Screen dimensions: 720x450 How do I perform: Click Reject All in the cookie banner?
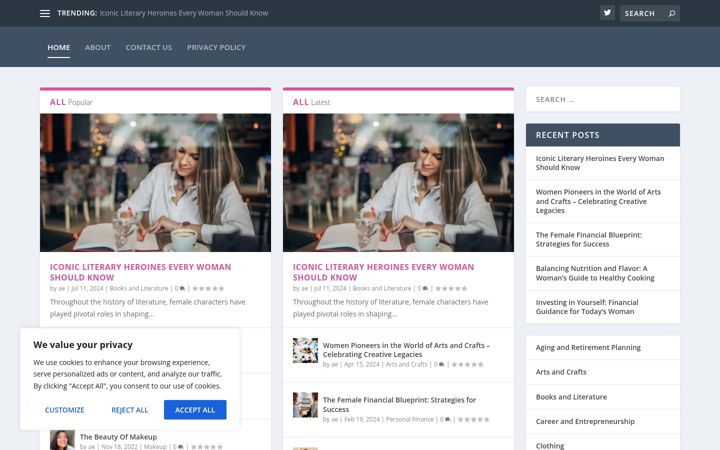(129, 410)
